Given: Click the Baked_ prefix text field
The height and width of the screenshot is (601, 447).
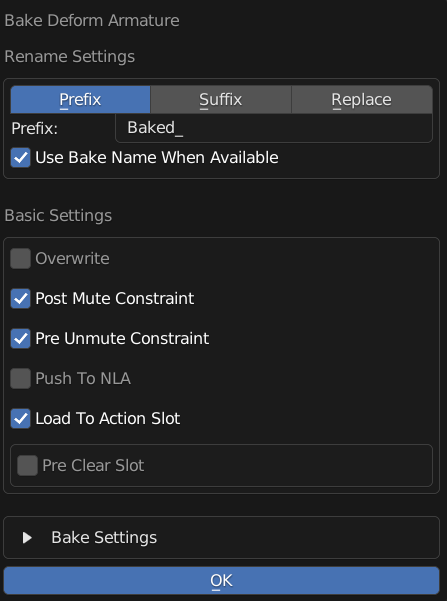Looking at the screenshot, I should (x=274, y=128).
